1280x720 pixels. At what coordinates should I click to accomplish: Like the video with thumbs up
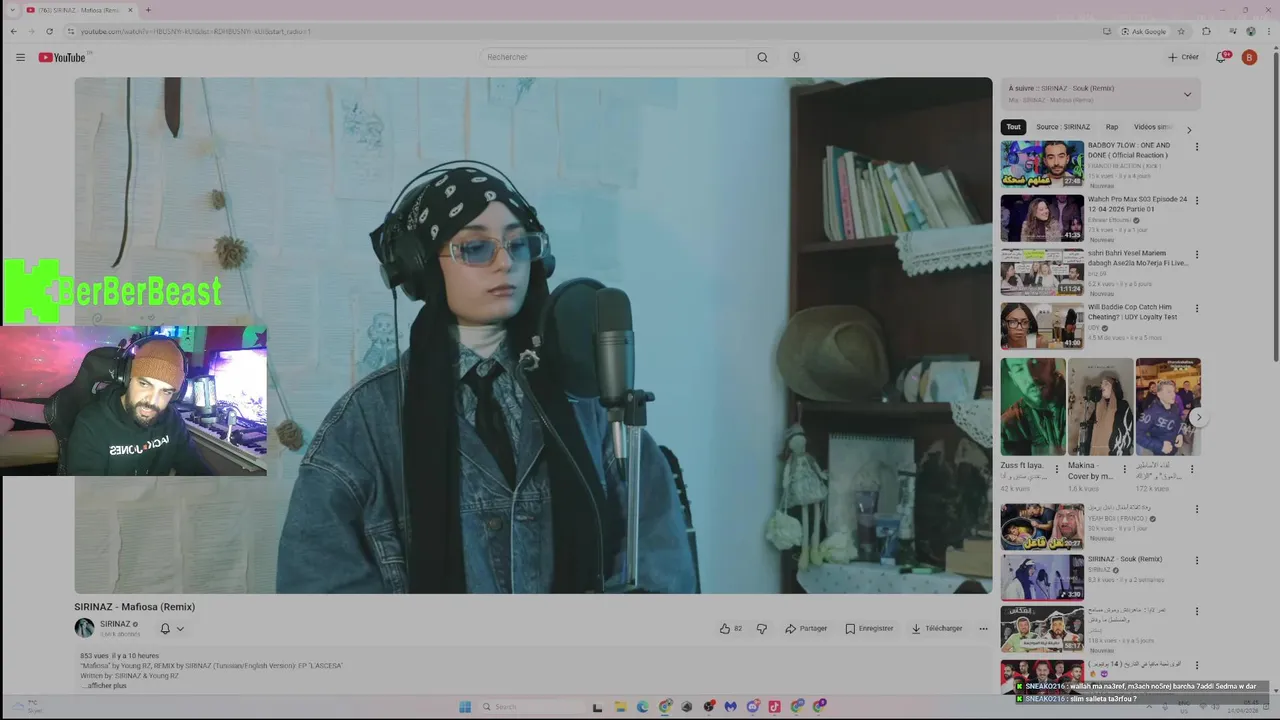click(x=730, y=628)
